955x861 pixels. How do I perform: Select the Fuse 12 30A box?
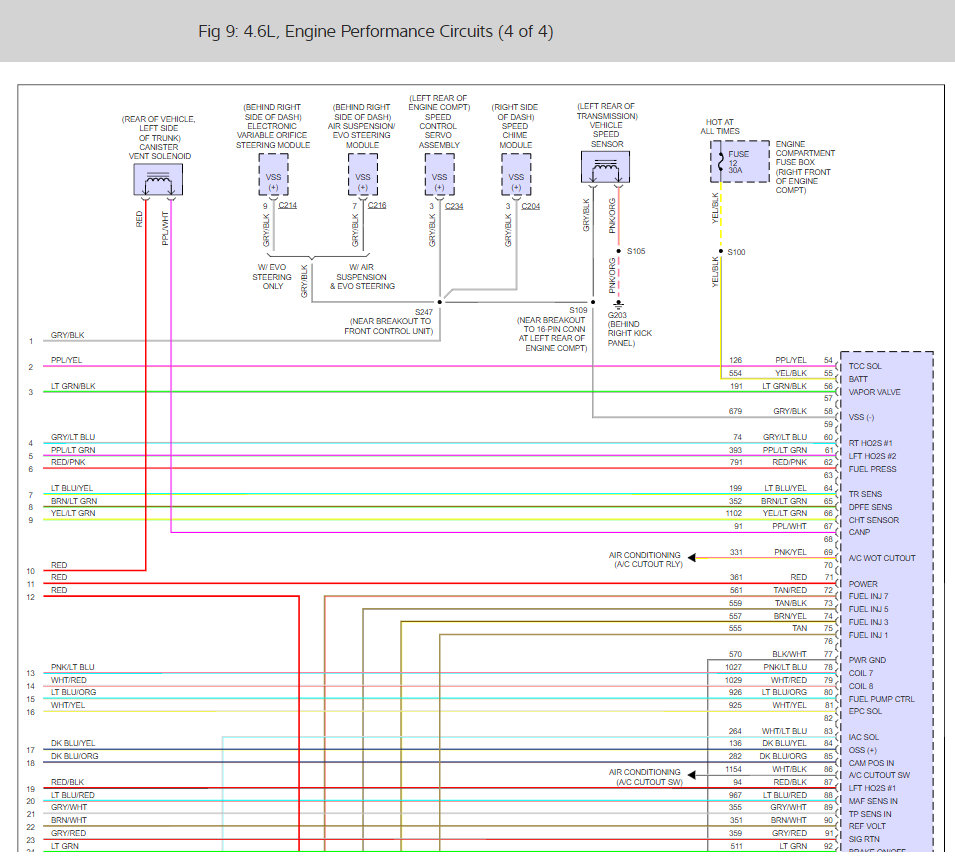740,161
